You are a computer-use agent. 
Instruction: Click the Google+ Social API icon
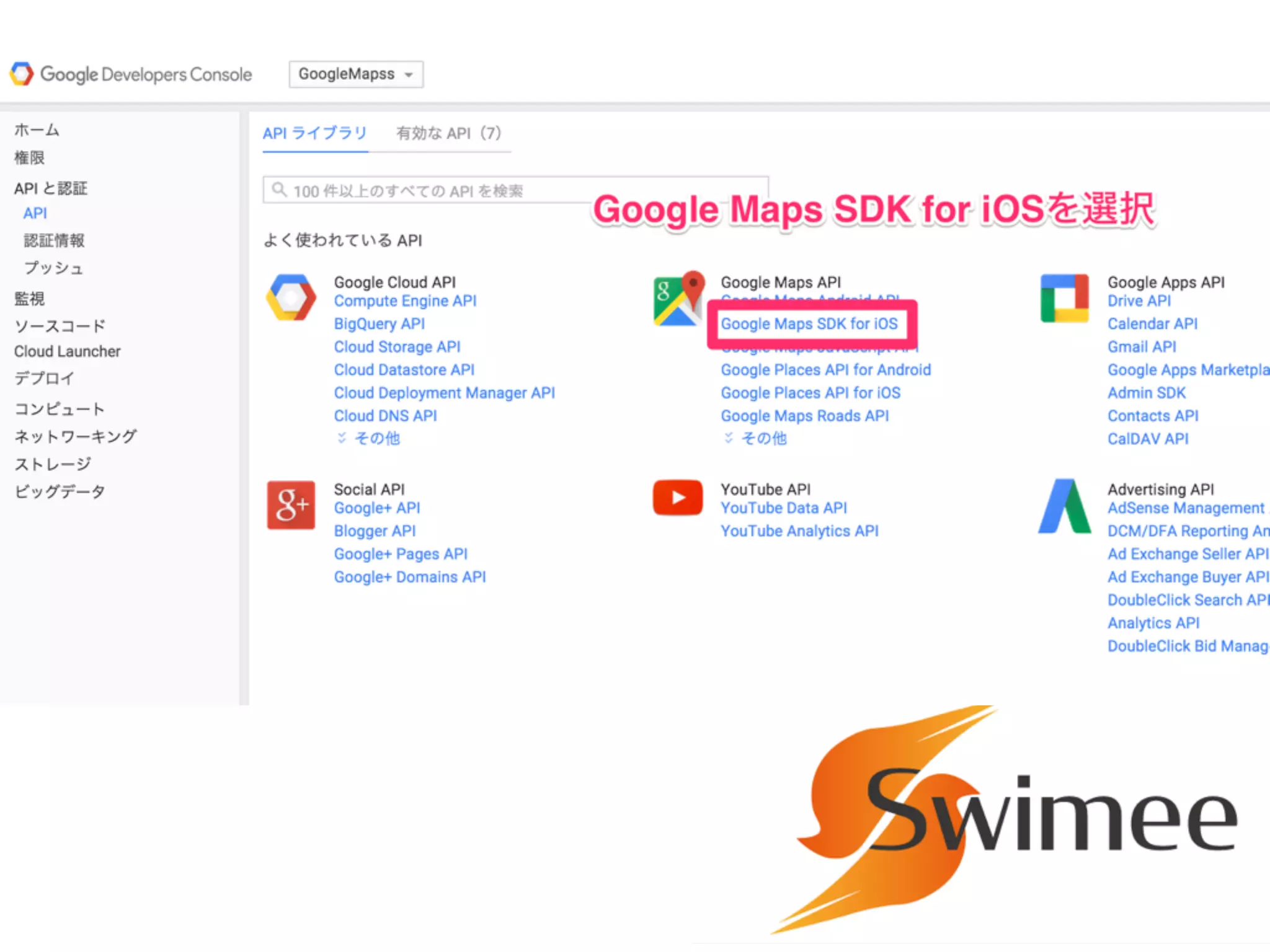click(291, 505)
